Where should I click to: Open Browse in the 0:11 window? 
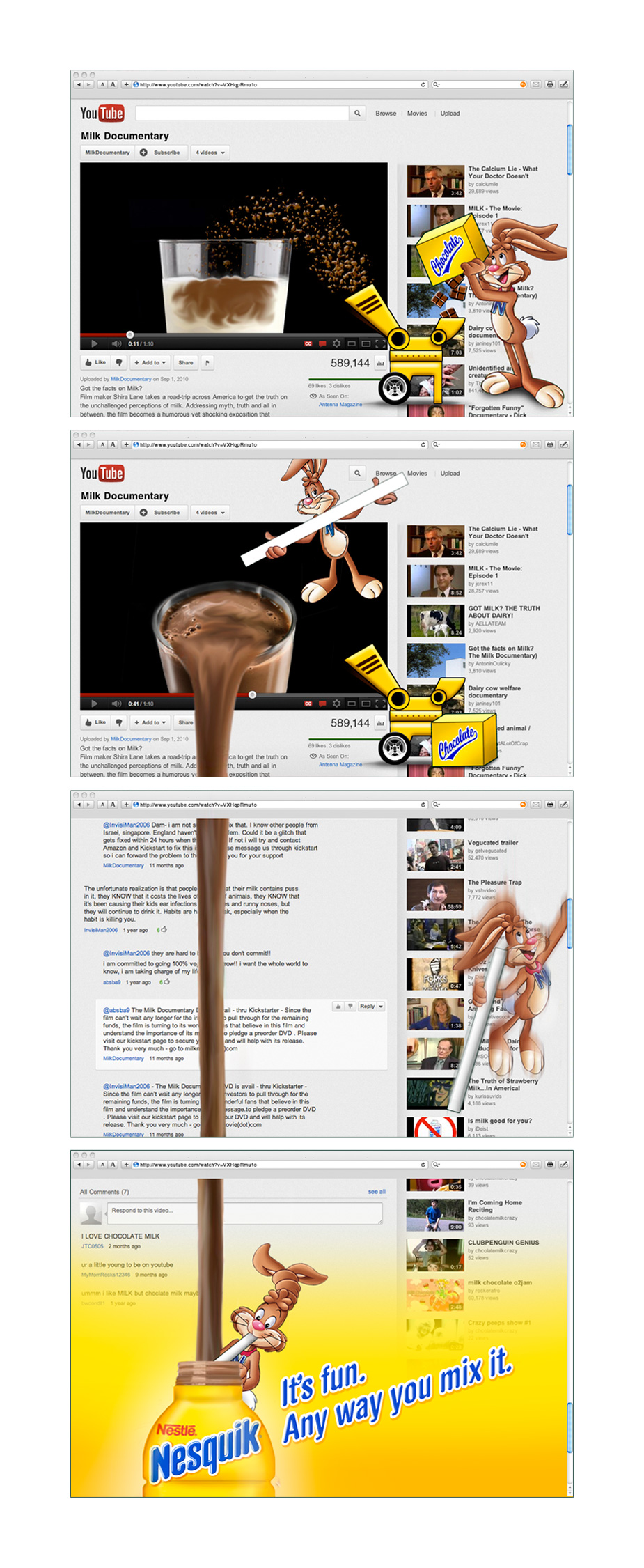386,113
